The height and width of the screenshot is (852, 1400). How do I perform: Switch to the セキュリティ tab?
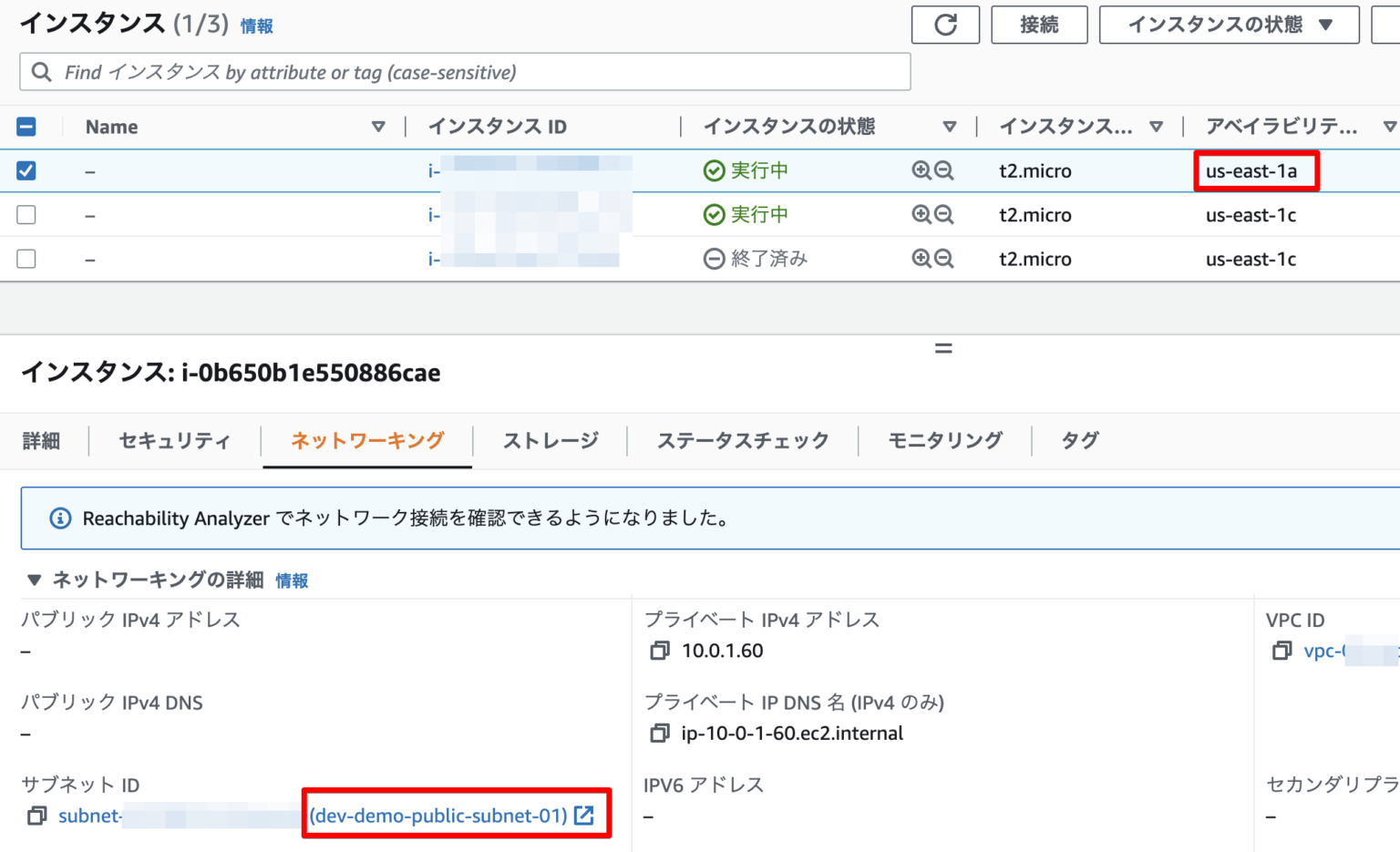[174, 441]
